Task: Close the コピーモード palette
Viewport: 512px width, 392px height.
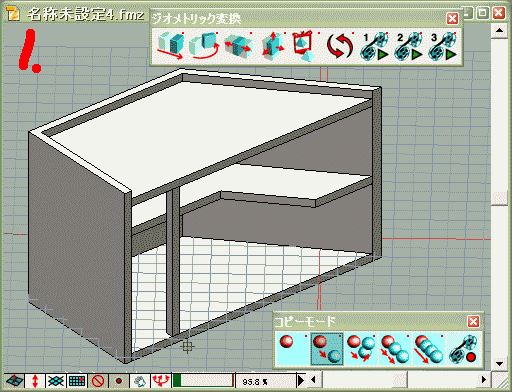Action: click(x=473, y=322)
